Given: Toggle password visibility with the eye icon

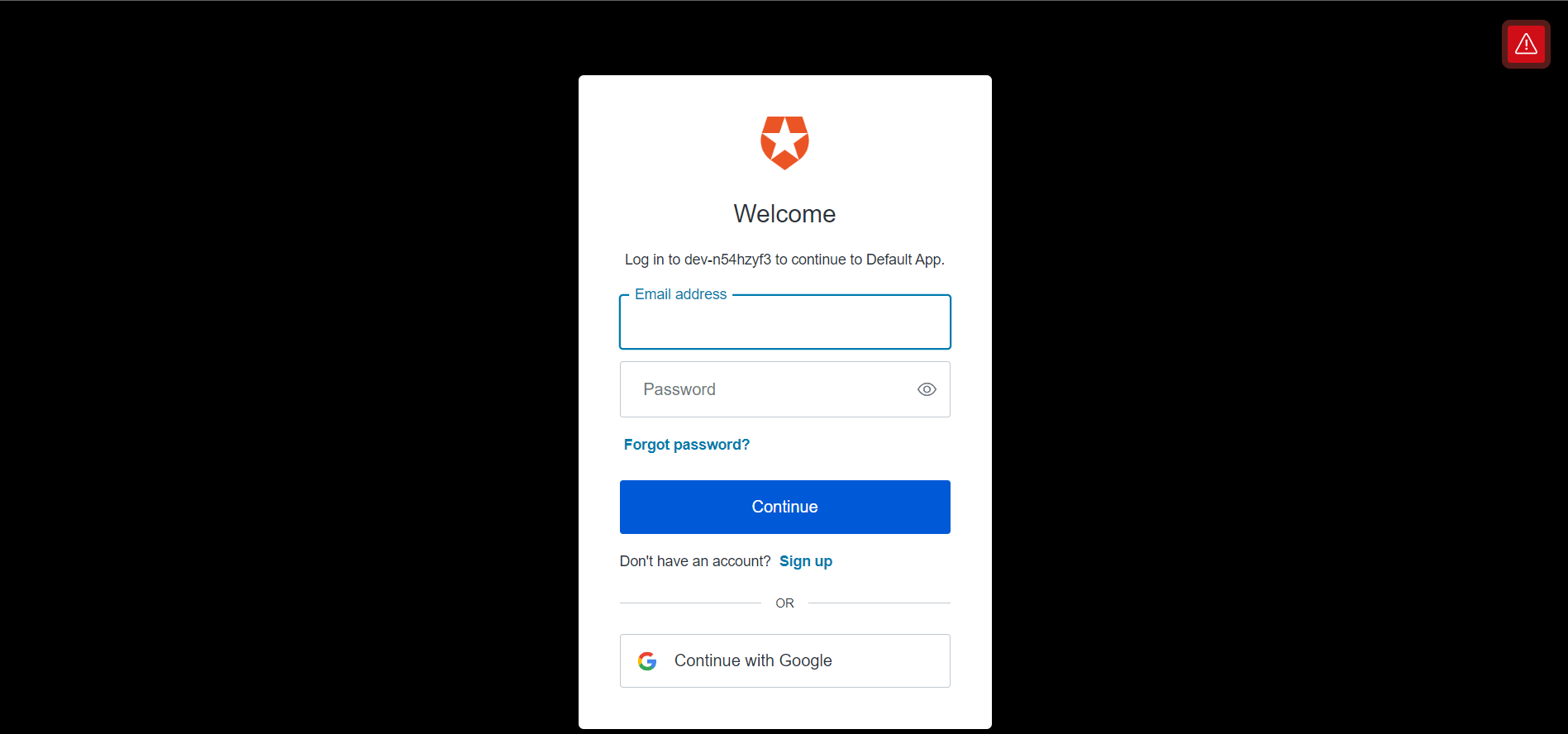Looking at the screenshot, I should point(927,389).
